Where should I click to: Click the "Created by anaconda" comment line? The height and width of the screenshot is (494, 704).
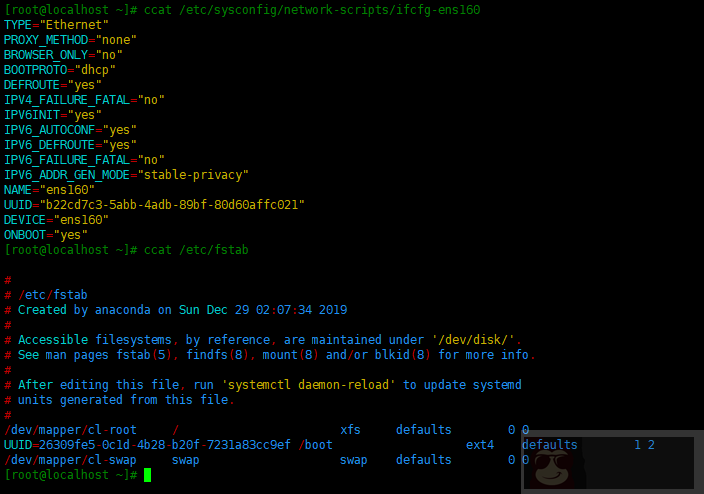[x=182, y=310]
